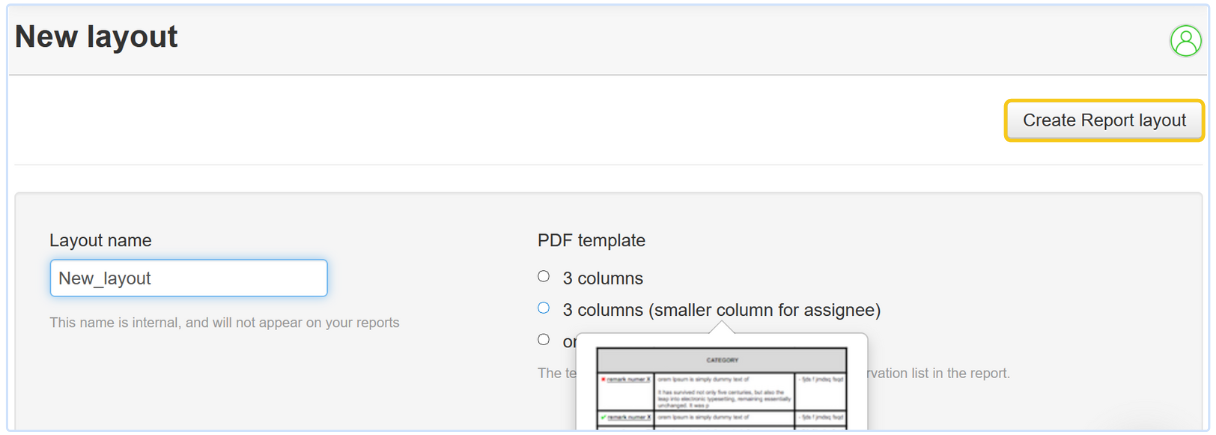Click the partly hidden third option label
Screen dimensions: 1216x435
569,342
